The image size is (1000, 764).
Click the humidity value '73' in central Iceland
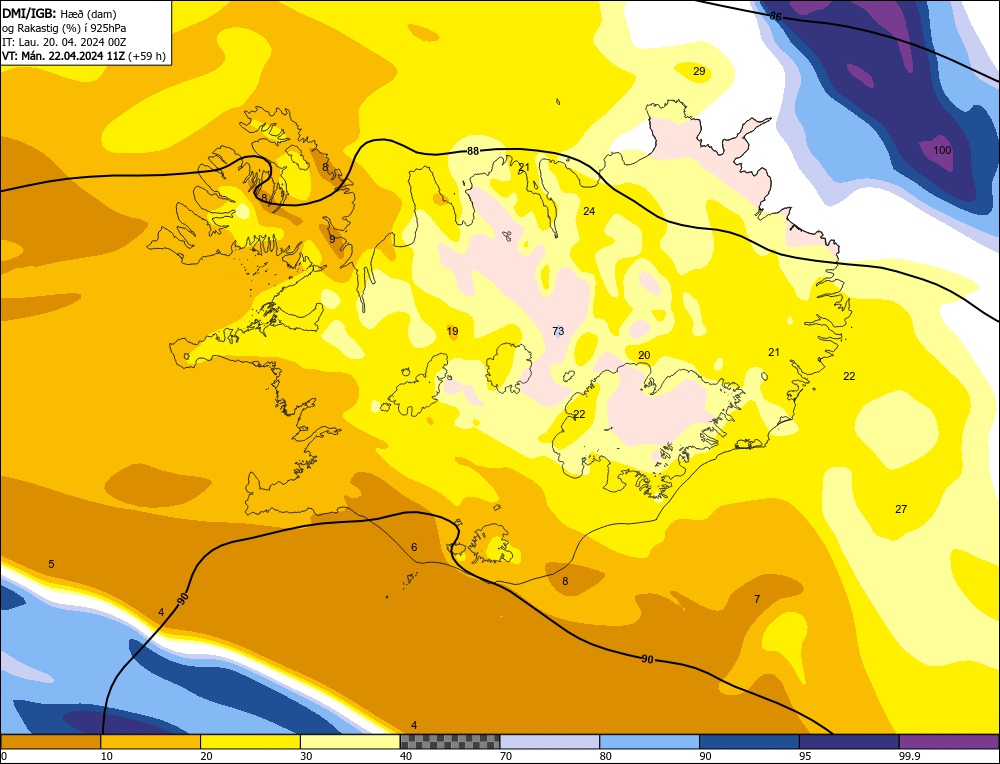pos(558,331)
